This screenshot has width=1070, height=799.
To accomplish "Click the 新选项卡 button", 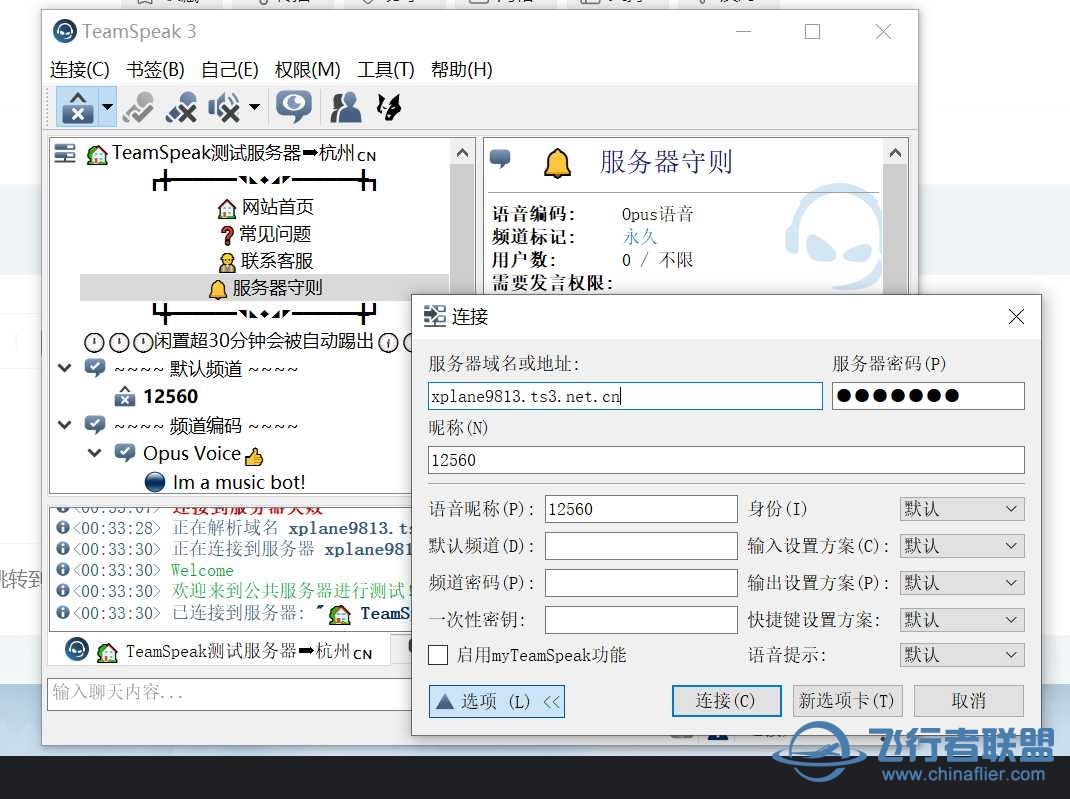I will coord(847,701).
